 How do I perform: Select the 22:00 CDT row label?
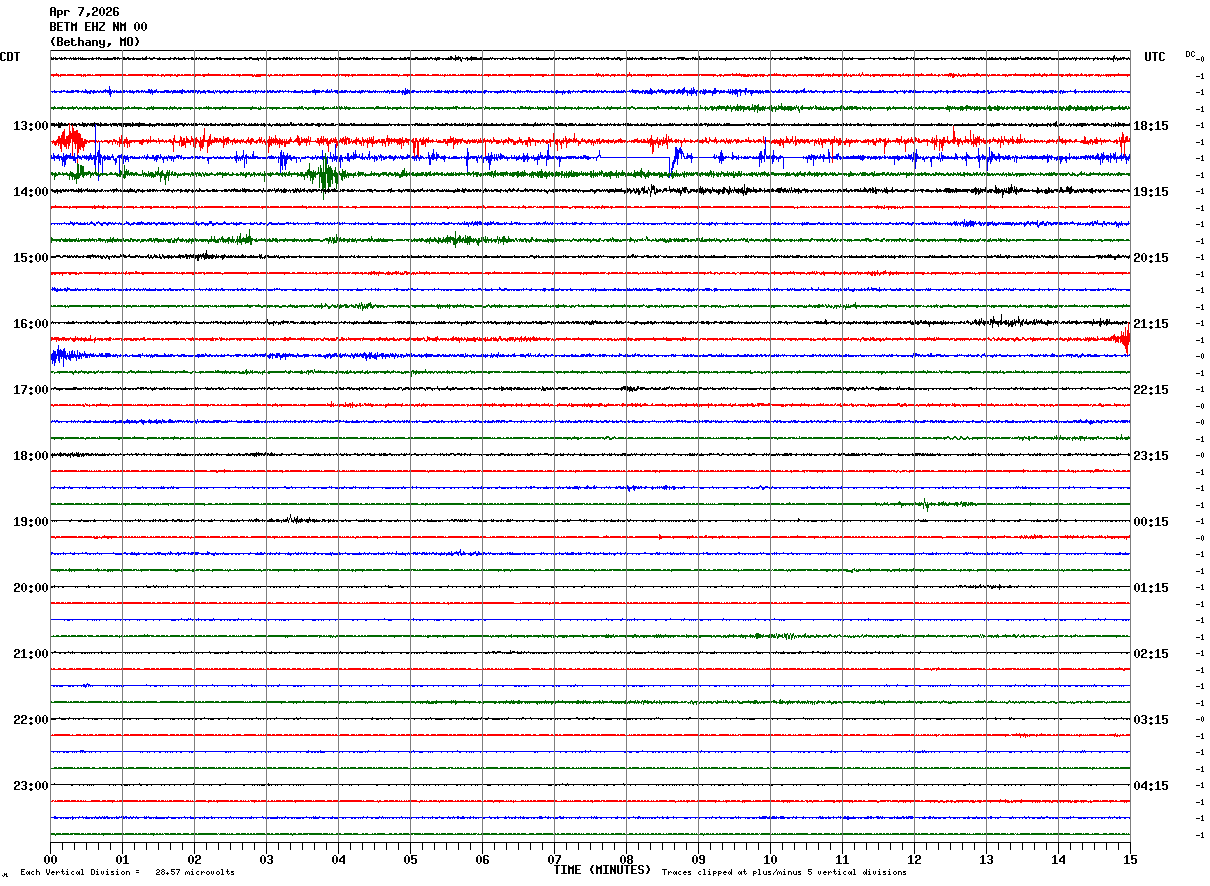coord(30,720)
